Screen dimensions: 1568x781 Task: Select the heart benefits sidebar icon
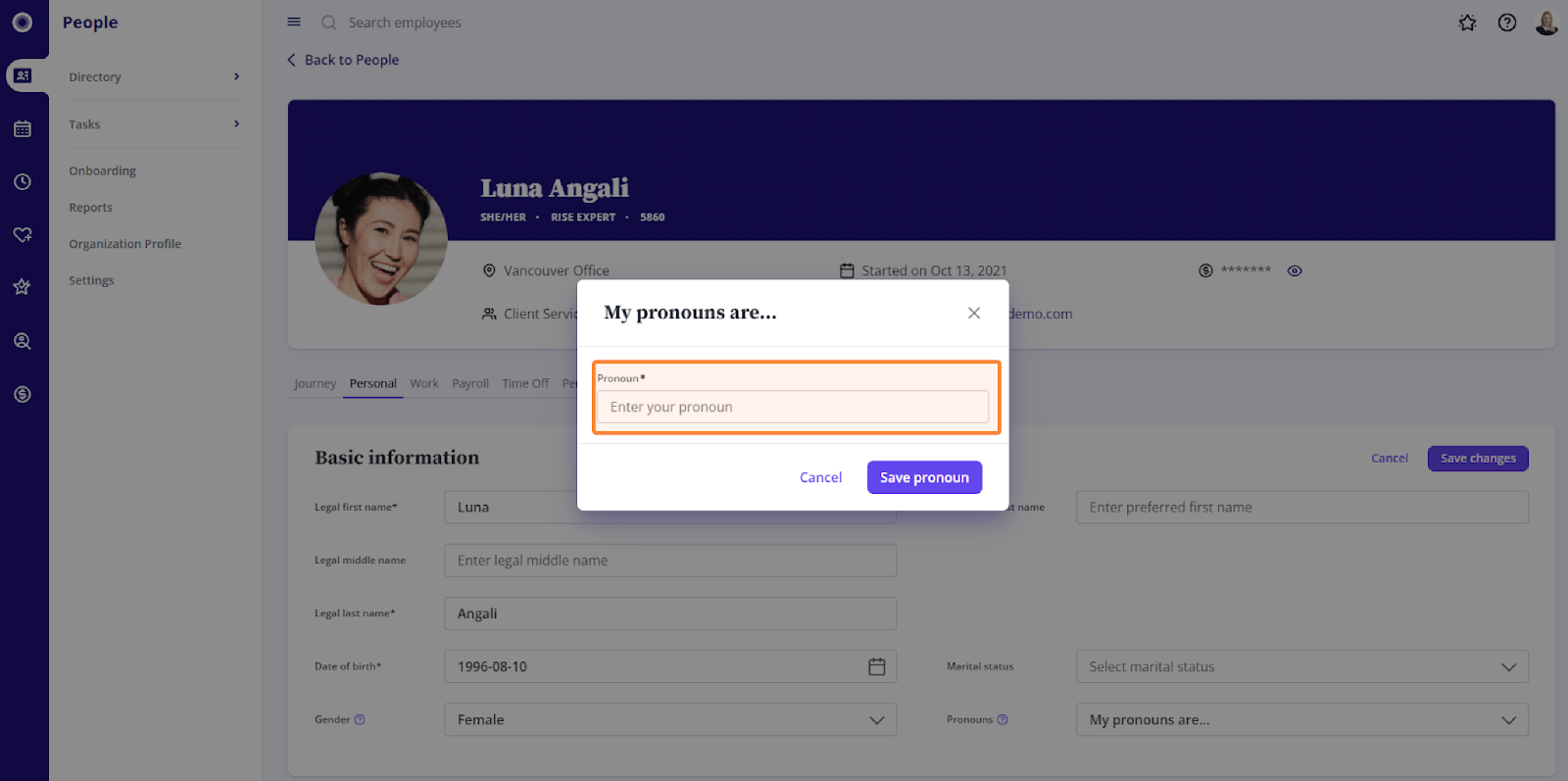point(23,235)
